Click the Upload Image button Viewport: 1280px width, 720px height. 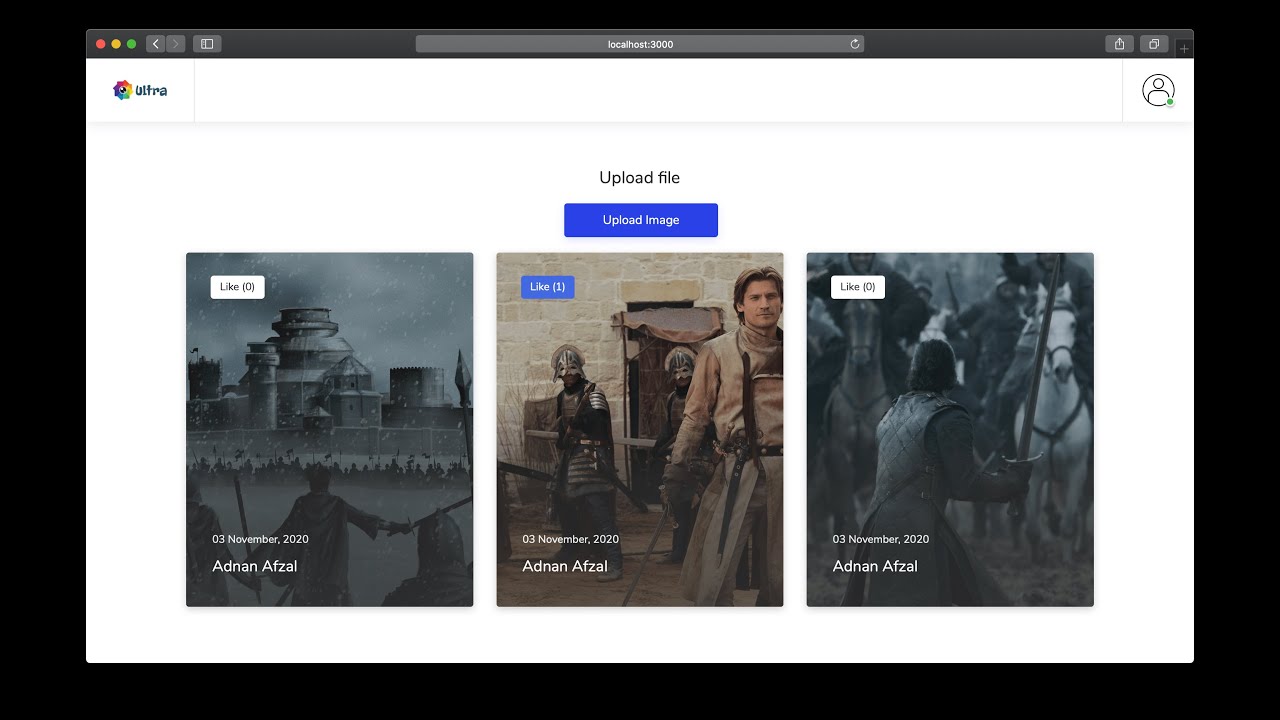click(641, 220)
